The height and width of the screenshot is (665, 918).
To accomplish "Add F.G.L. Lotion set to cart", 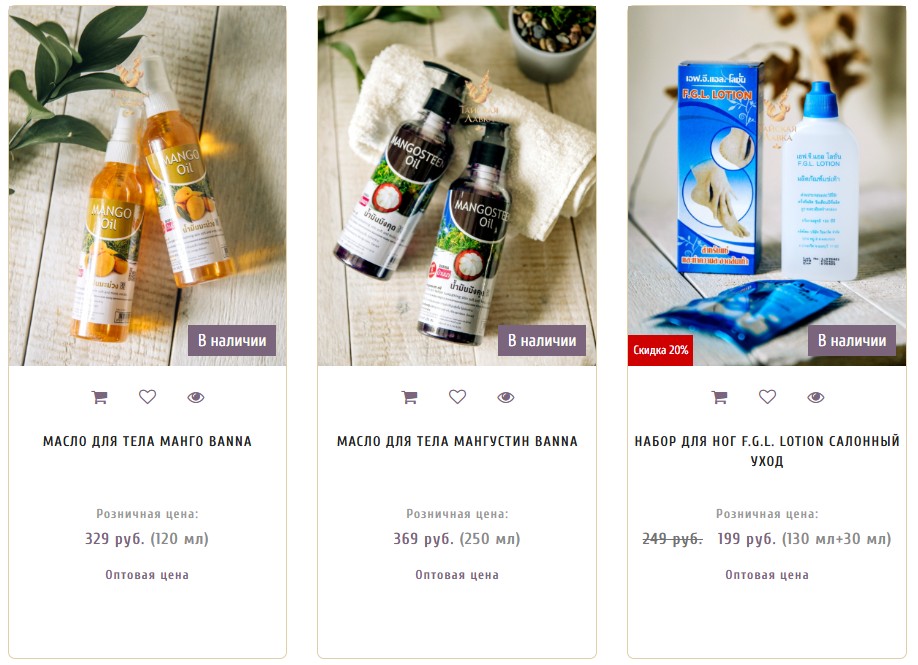I will (x=720, y=397).
